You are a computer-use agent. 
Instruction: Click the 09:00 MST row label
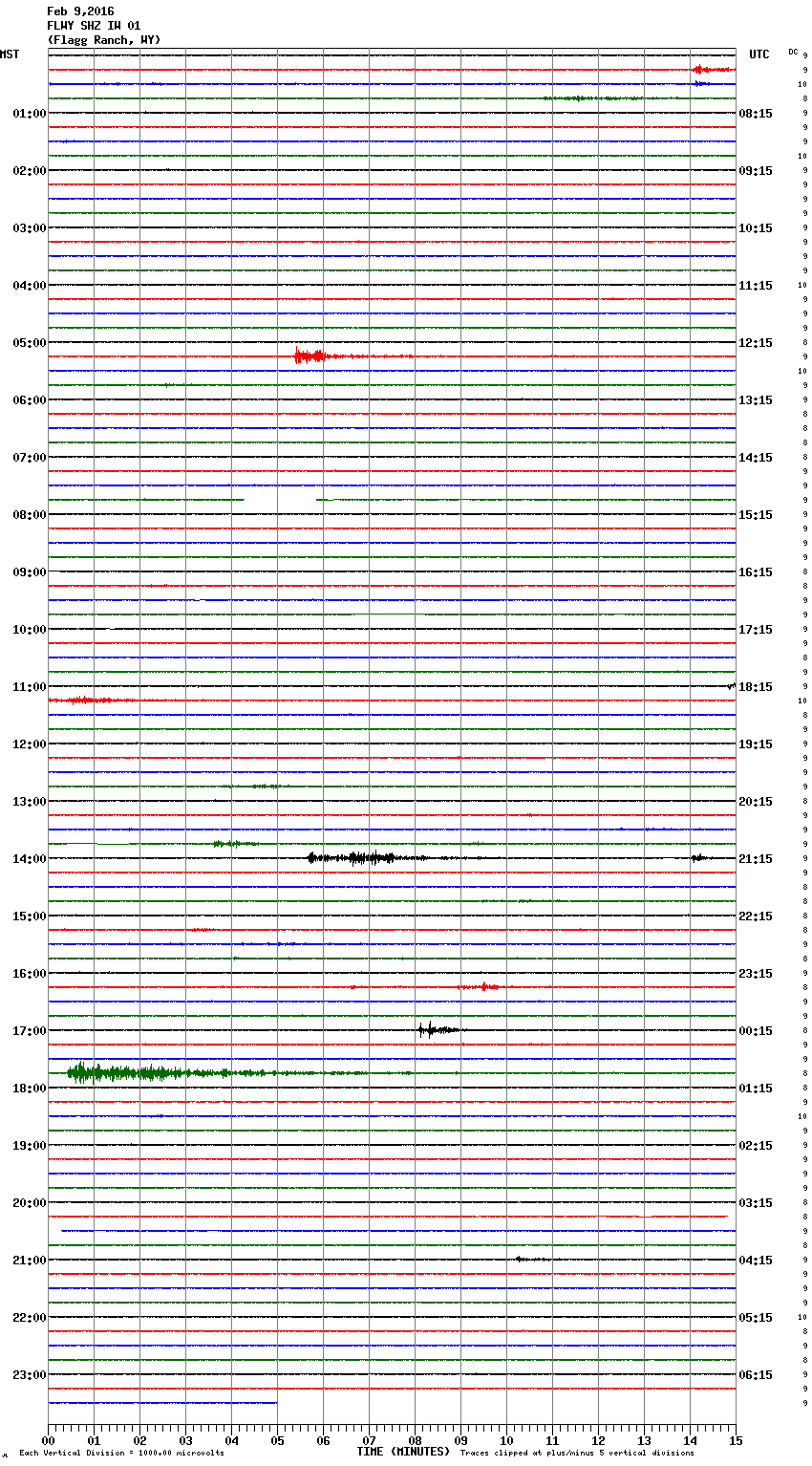point(30,572)
